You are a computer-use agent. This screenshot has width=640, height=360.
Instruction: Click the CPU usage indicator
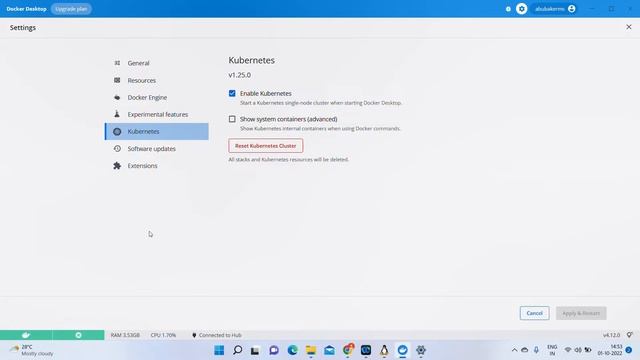click(x=163, y=335)
